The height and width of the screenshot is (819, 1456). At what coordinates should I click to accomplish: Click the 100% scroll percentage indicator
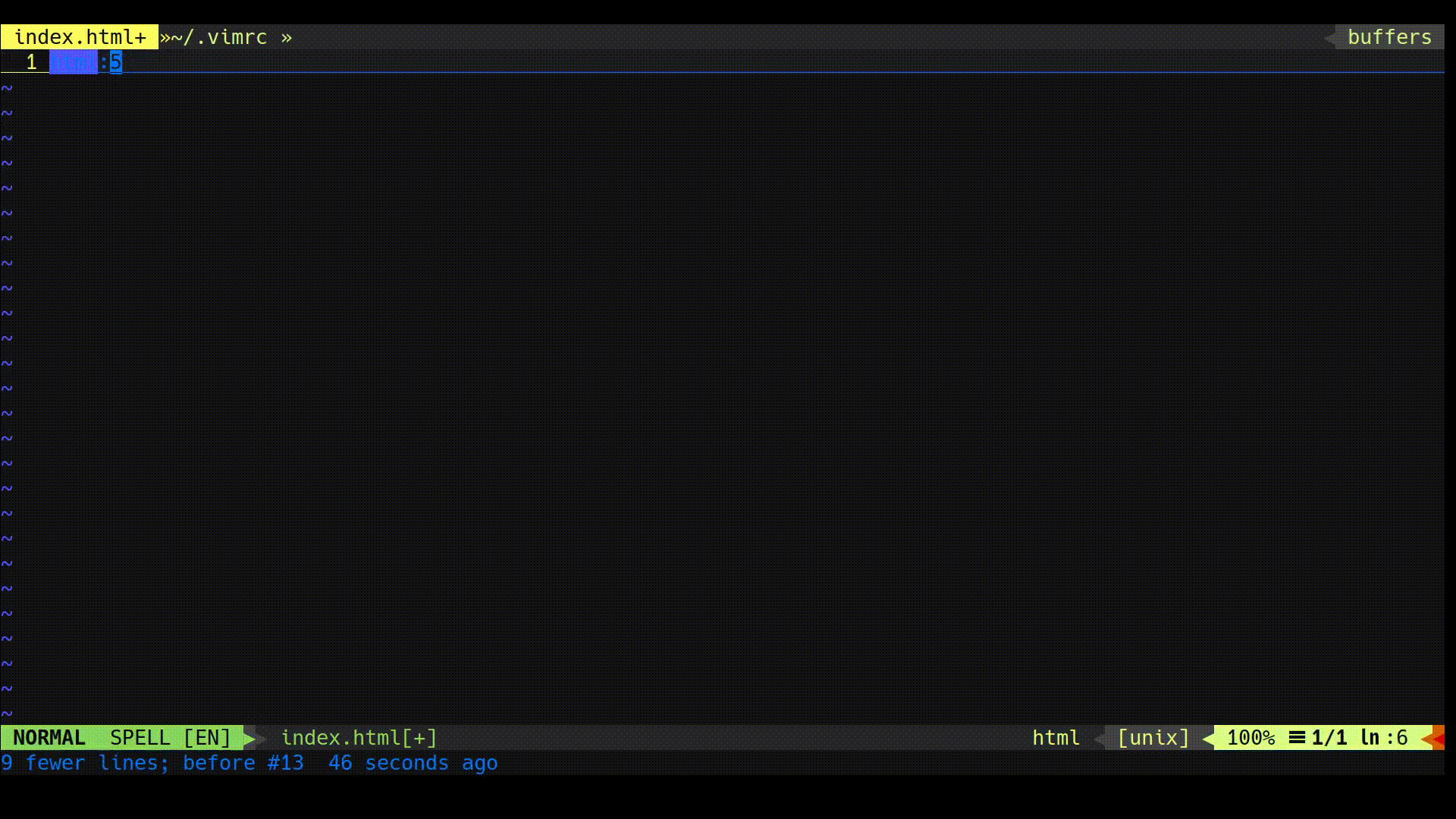(1250, 737)
